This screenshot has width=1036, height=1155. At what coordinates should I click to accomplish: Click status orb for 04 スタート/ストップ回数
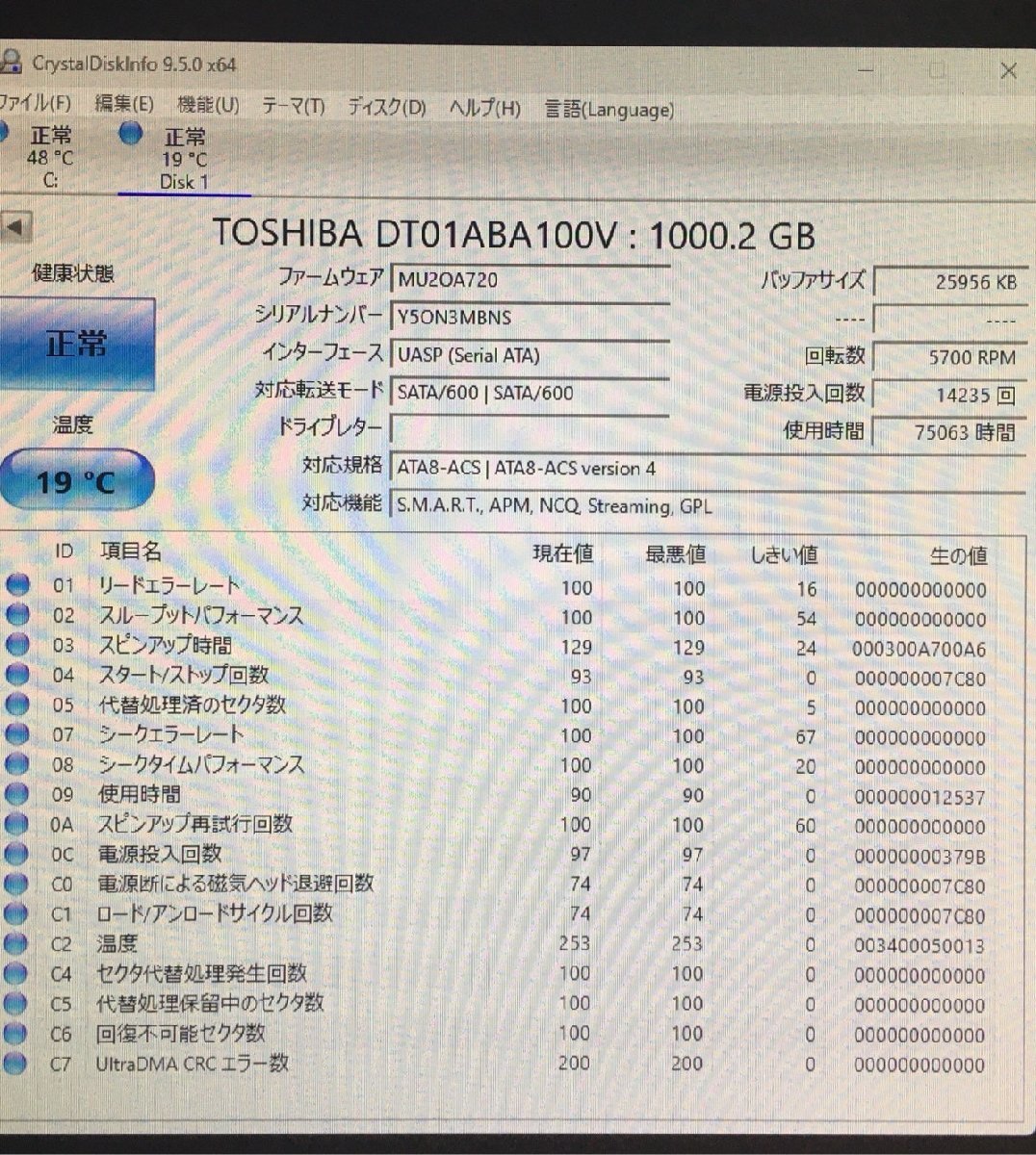click(16, 674)
